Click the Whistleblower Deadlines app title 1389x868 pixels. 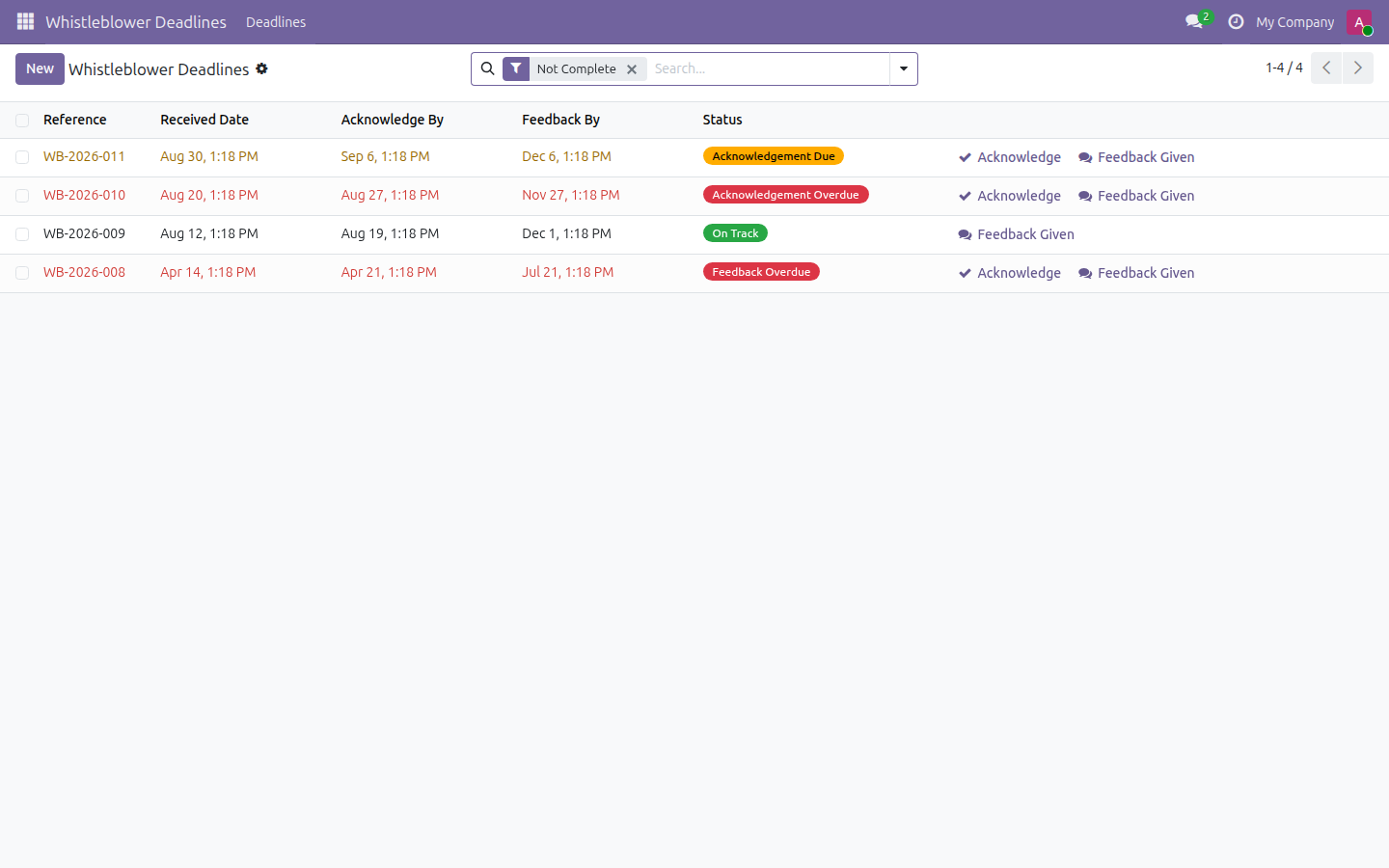tap(136, 22)
